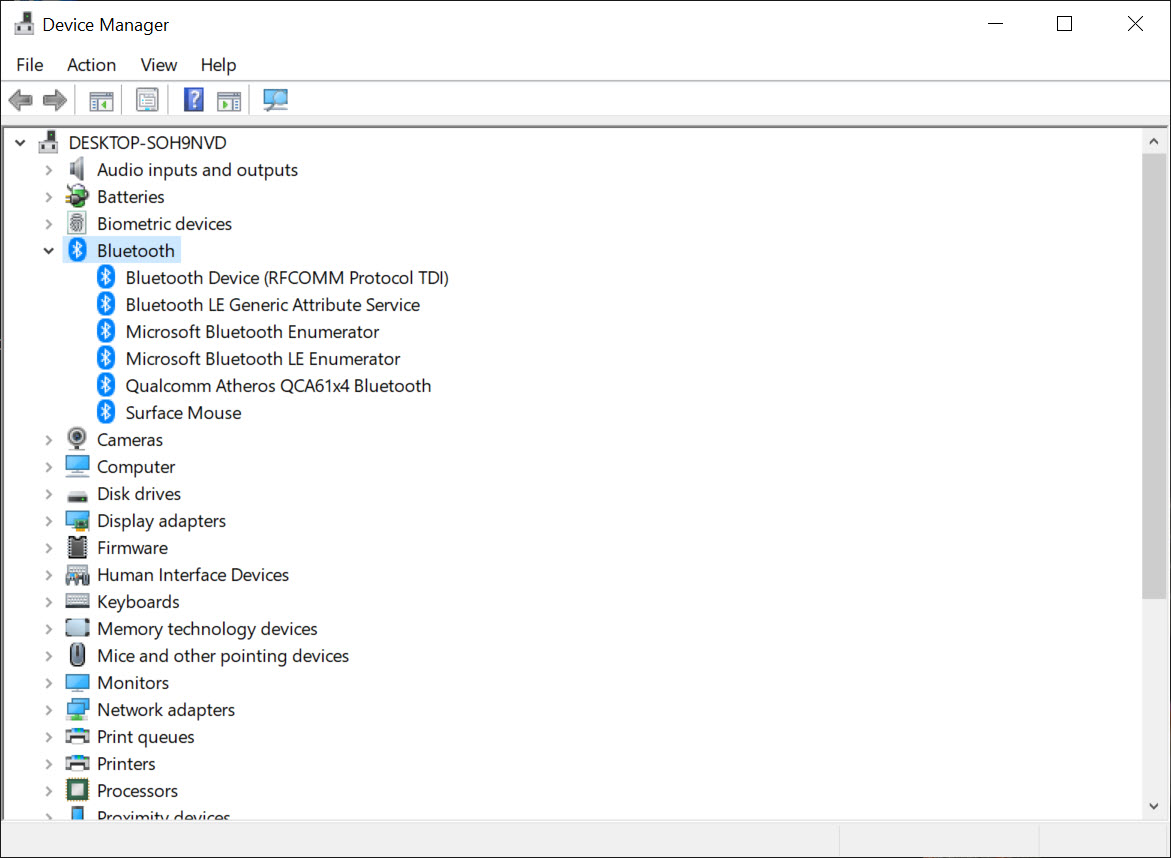Expand the Firmware category
The height and width of the screenshot is (858, 1171).
coord(49,547)
